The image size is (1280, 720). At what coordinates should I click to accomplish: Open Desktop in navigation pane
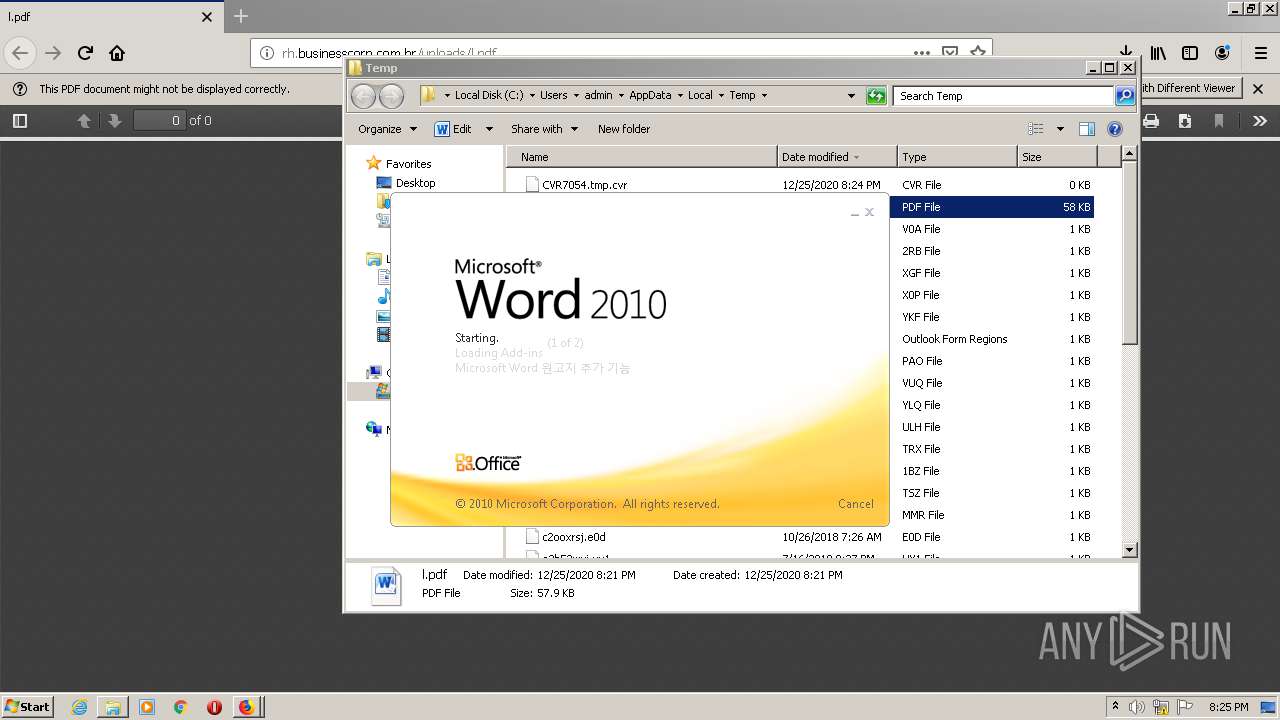pos(415,183)
